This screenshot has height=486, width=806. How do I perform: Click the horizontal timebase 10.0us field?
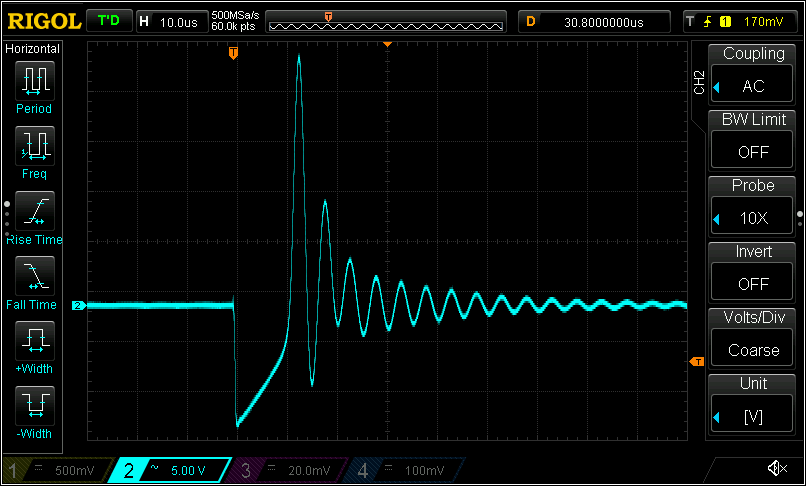coord(178,22)
